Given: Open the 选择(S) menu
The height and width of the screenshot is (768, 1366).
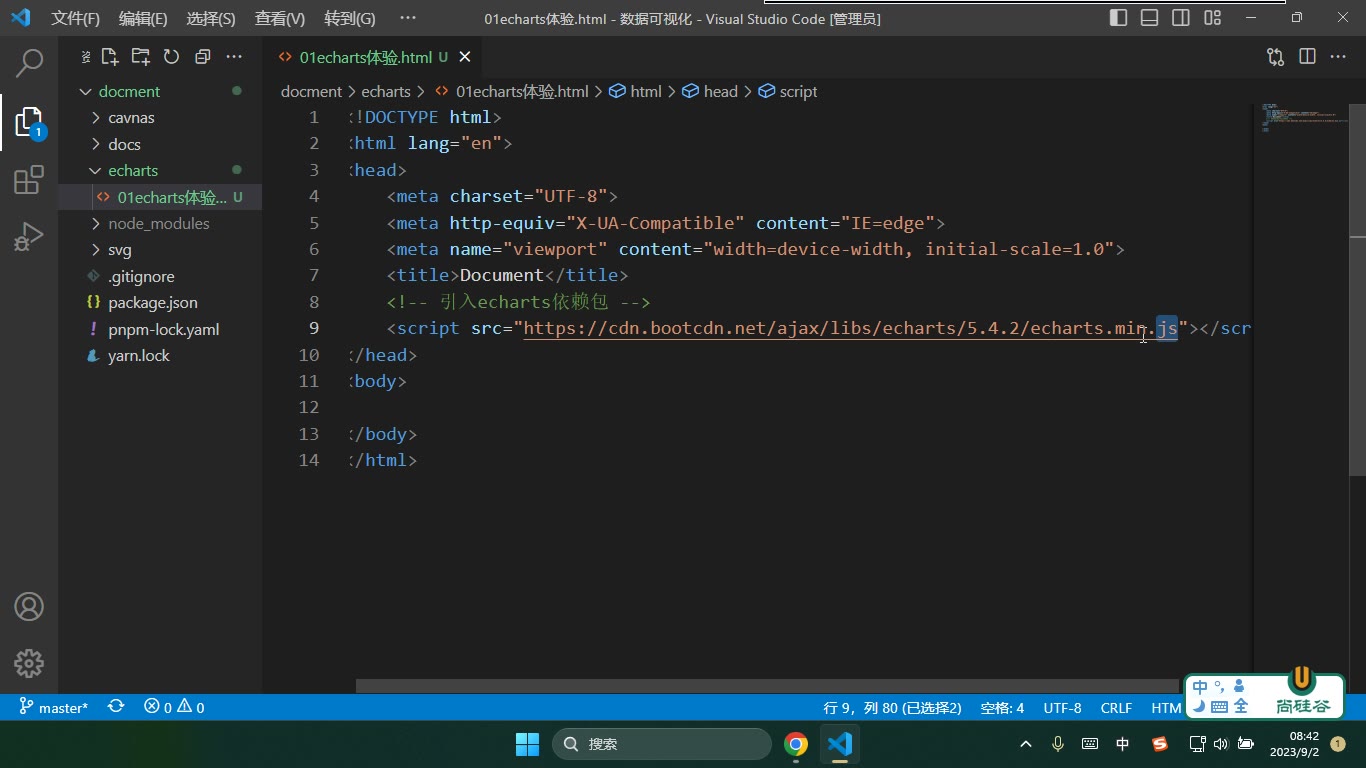Looking at the screenshot, I should [211, 18].
